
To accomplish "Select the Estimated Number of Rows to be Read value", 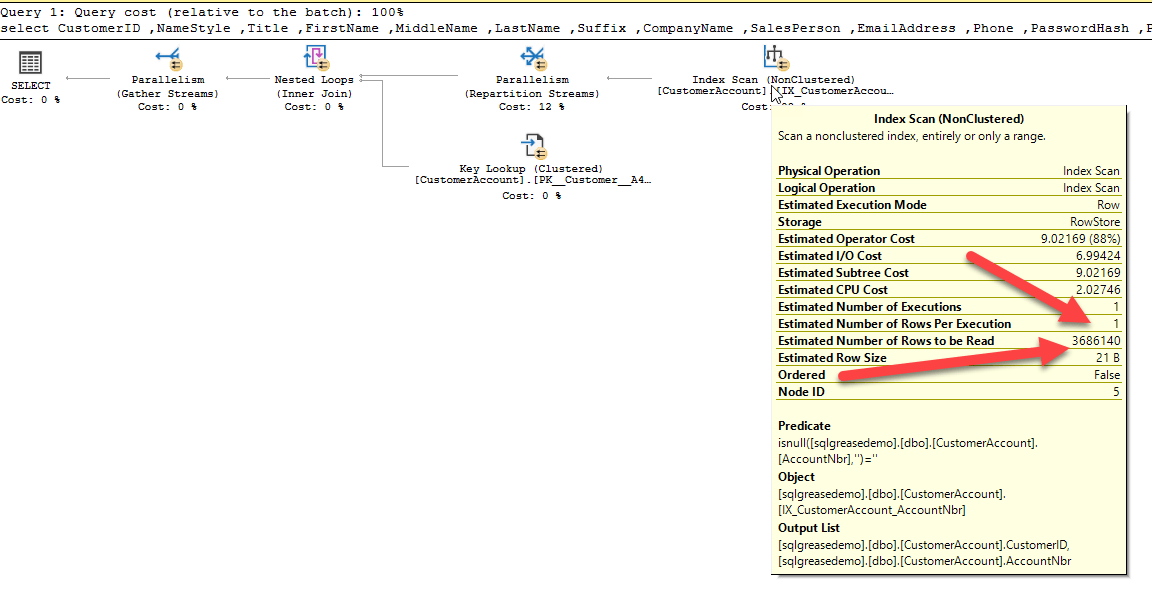I will click(1097, 340).
